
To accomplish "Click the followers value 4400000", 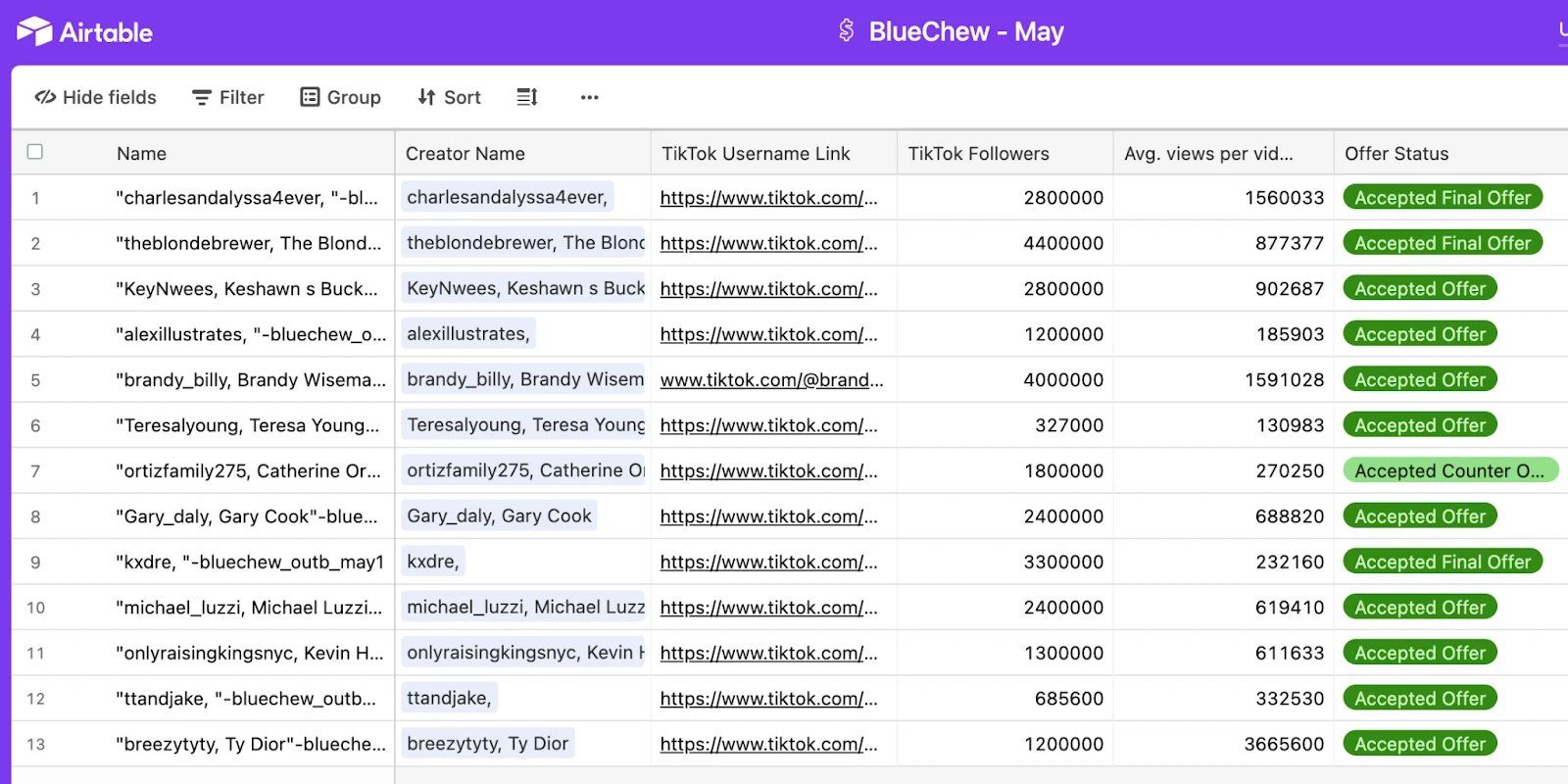I will click(x=1063, y=243).
